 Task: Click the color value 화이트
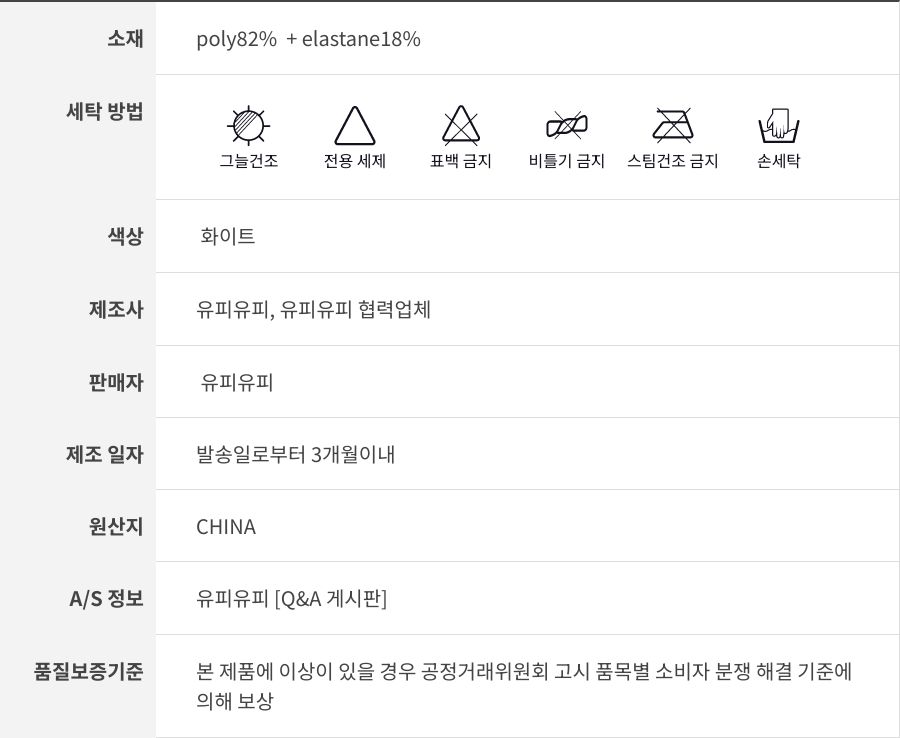228,236
